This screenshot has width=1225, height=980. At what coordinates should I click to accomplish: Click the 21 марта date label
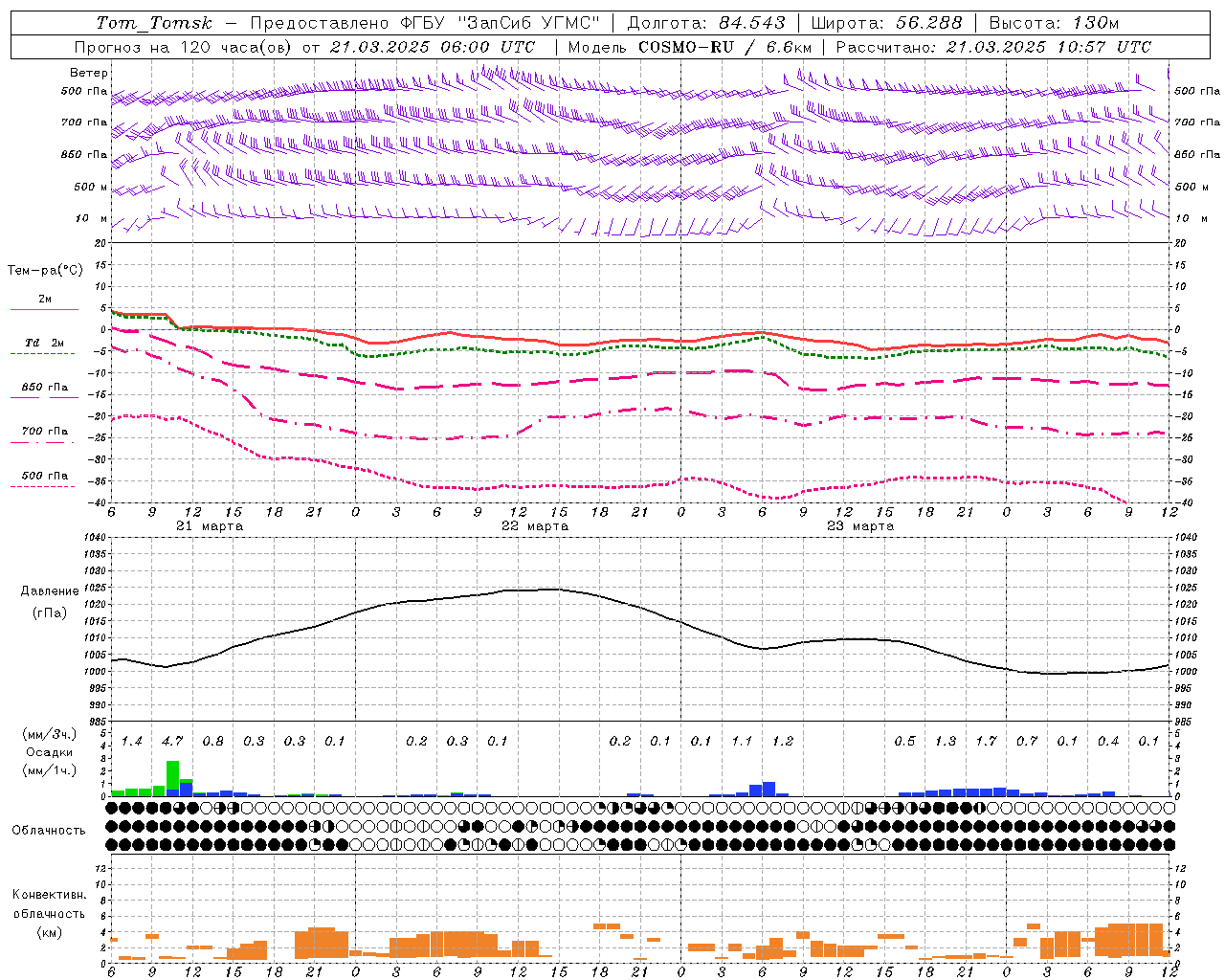coord(210,525)
